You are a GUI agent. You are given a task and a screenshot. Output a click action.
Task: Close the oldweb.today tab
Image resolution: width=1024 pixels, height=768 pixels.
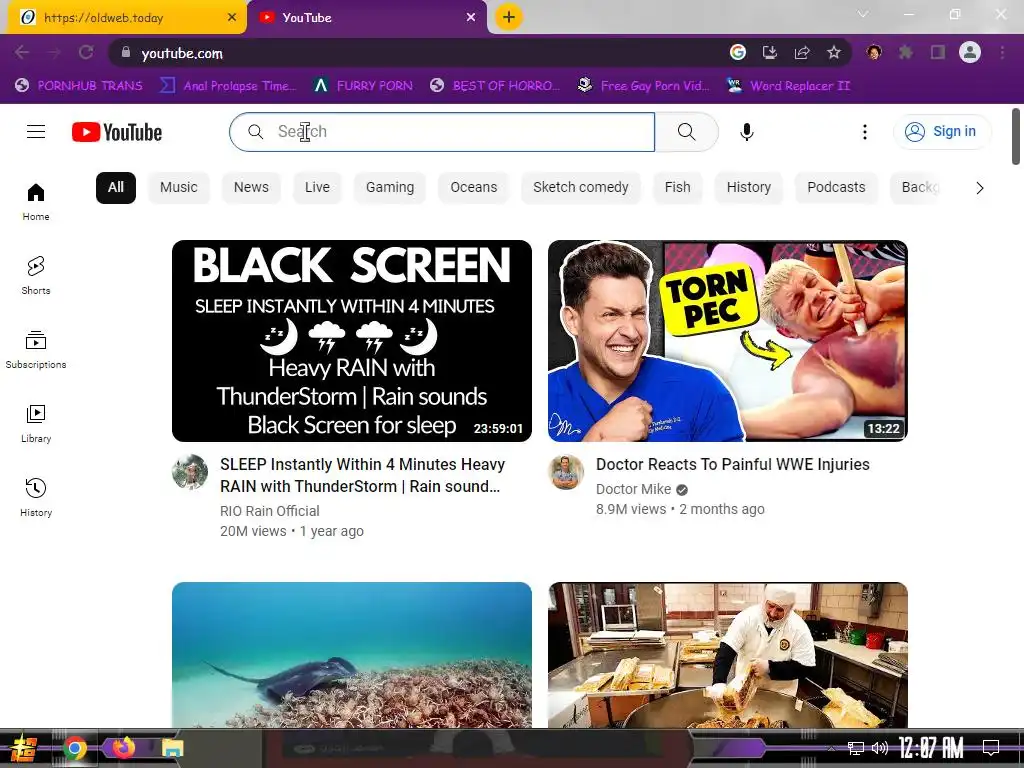pyautogui.click(x=232, y=18)
